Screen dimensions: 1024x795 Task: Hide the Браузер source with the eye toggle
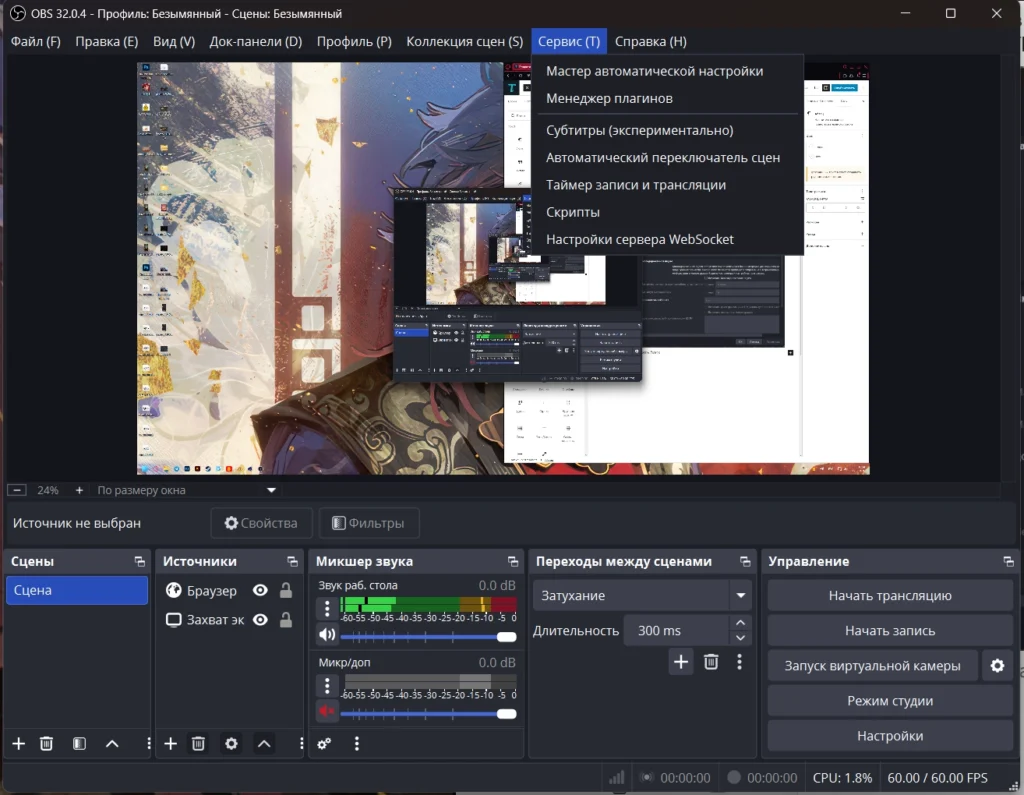(258, 591)
